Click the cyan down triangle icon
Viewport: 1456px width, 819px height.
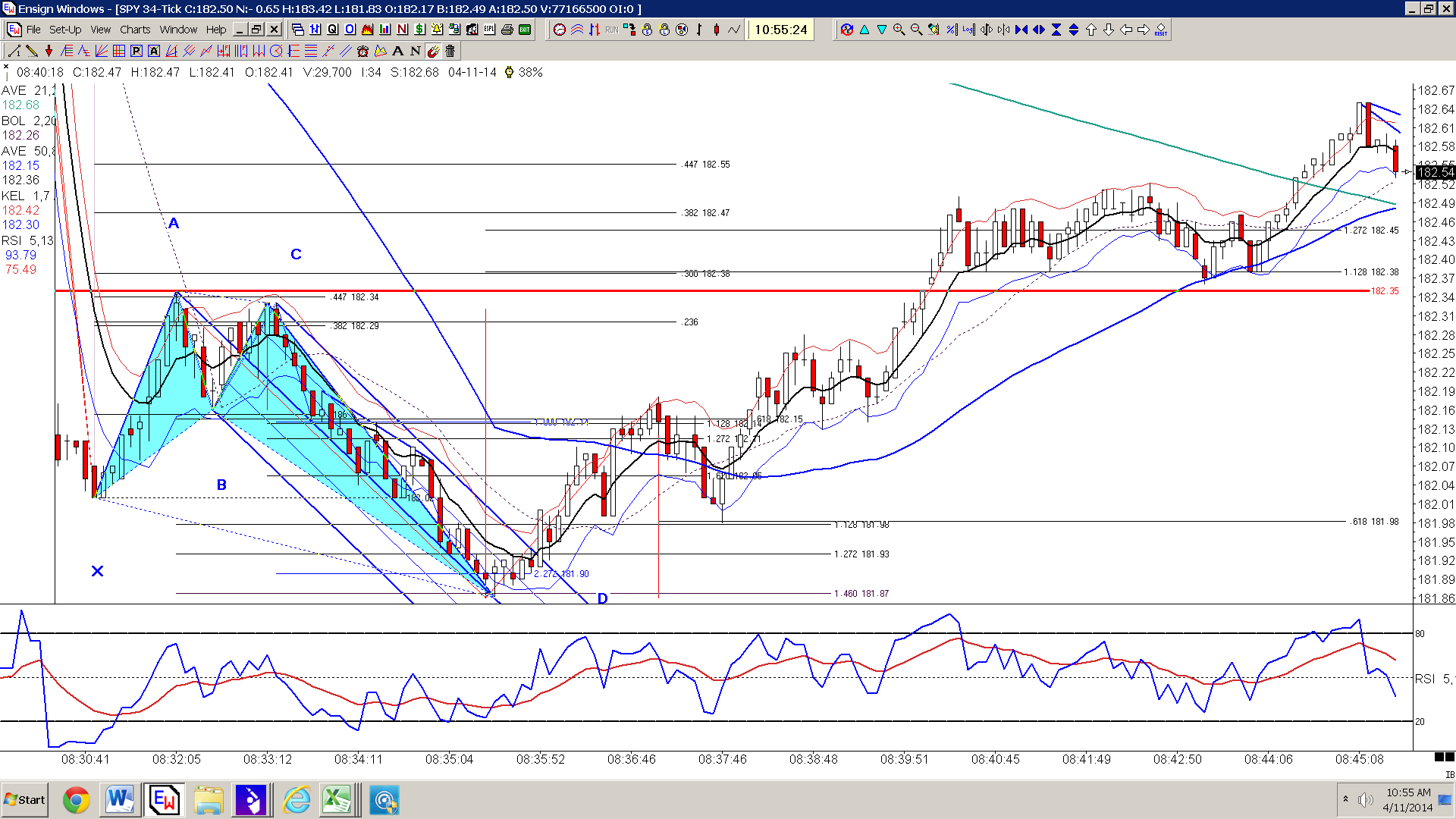pos(882,30)
